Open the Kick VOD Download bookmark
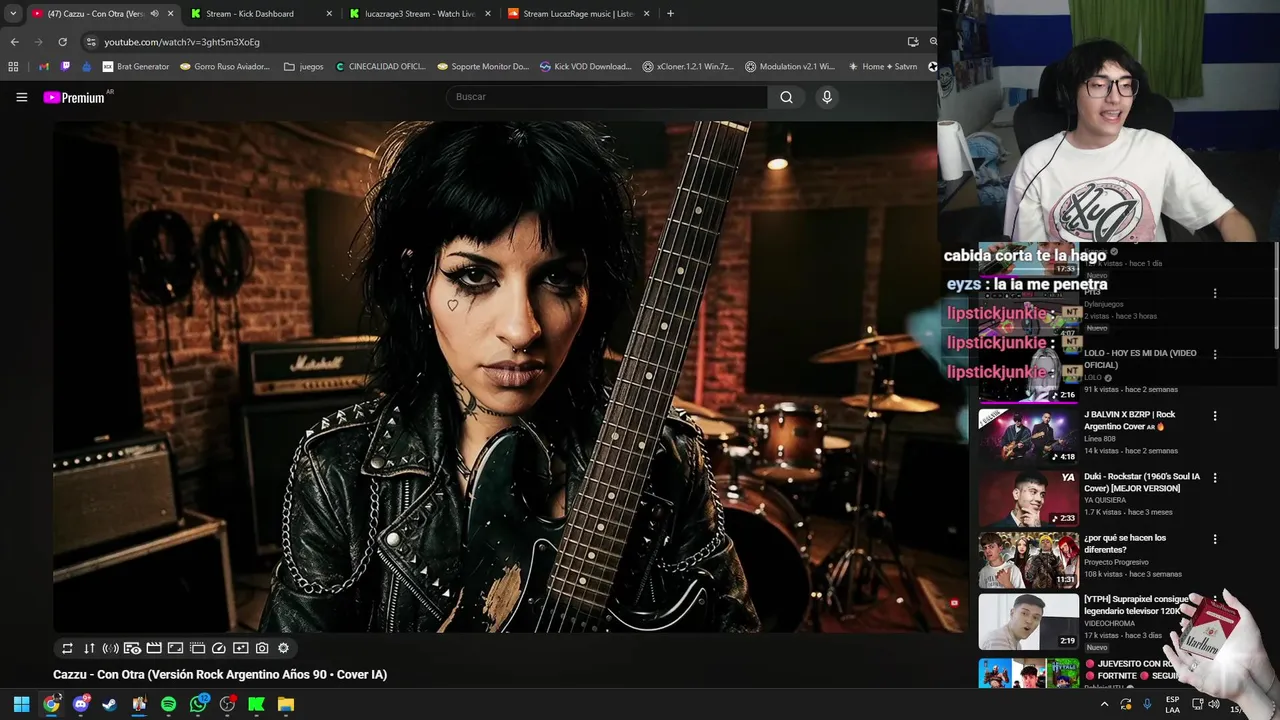Screen dimensions: 1280x720 [x=586, y=67]
